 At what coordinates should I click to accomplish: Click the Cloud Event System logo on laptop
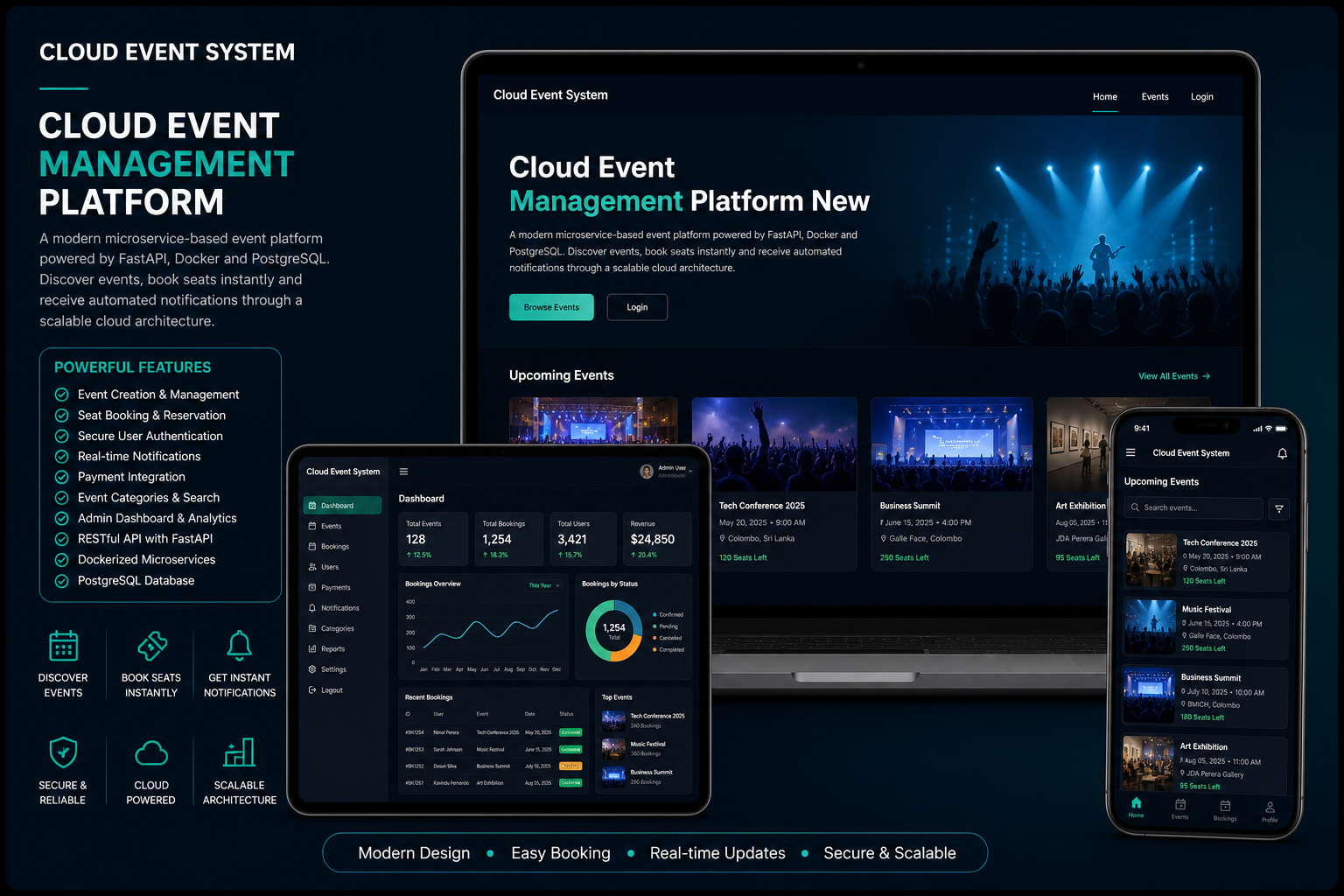(550, 94)
